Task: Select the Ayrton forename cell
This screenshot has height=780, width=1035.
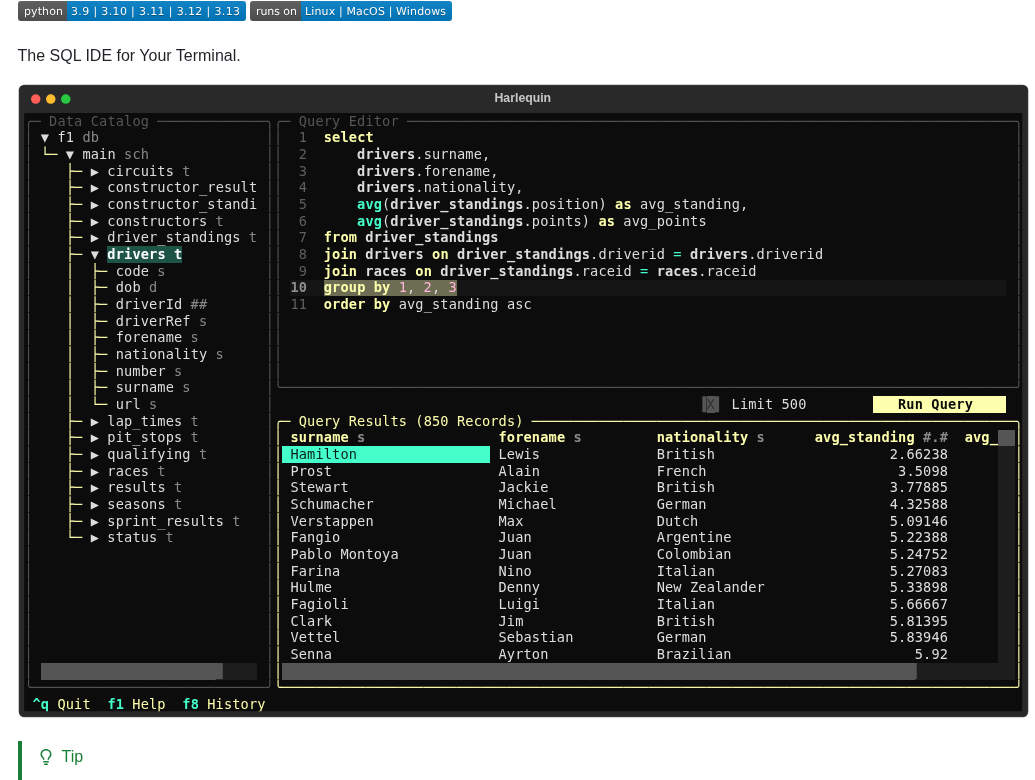Action: point(523,655)
